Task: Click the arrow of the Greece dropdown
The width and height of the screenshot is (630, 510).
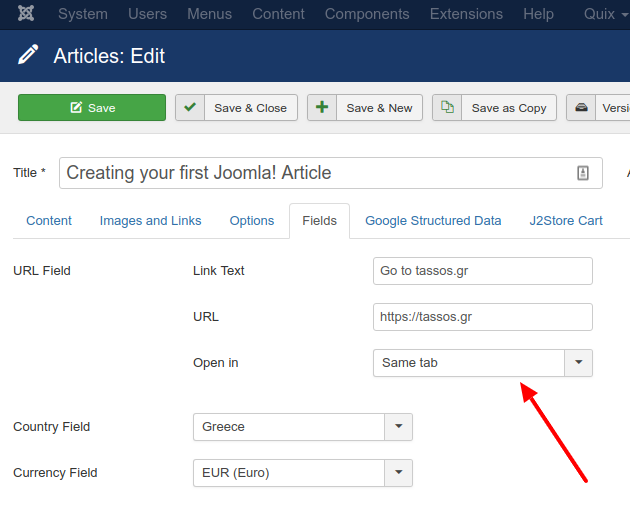Action: pos(399,427)
